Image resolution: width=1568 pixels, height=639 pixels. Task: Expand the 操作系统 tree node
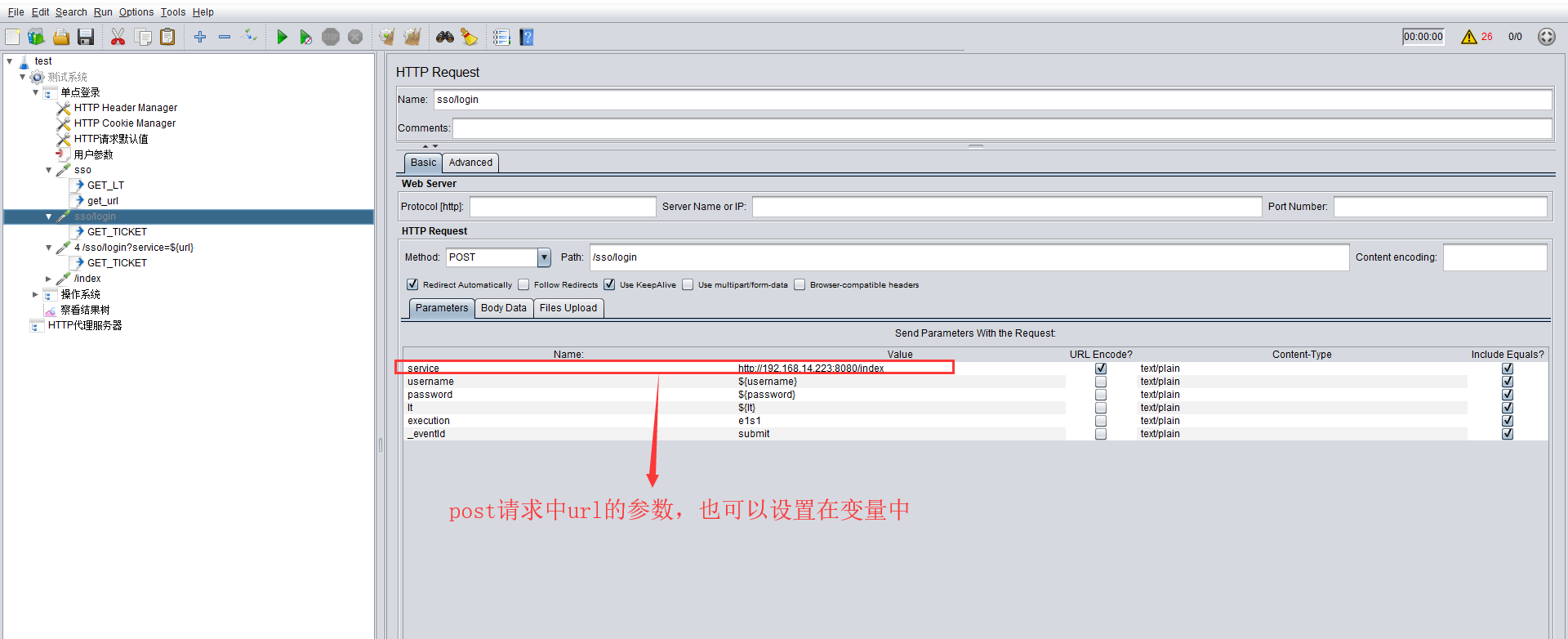click(36, 294)
